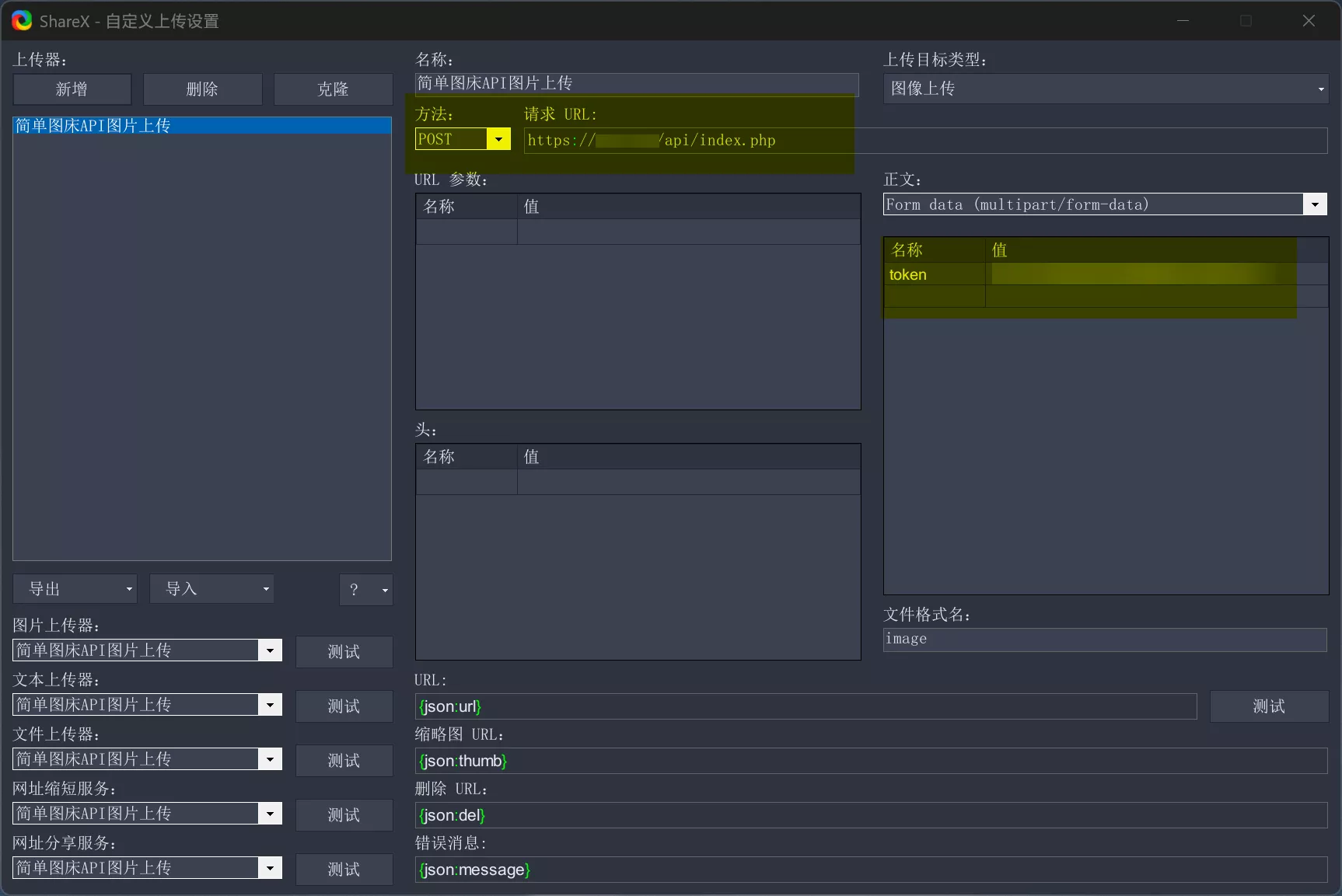This screenshot has height=896, width=1342.
Task: Expand the 文本上传器 combo box
Action: 270,705
